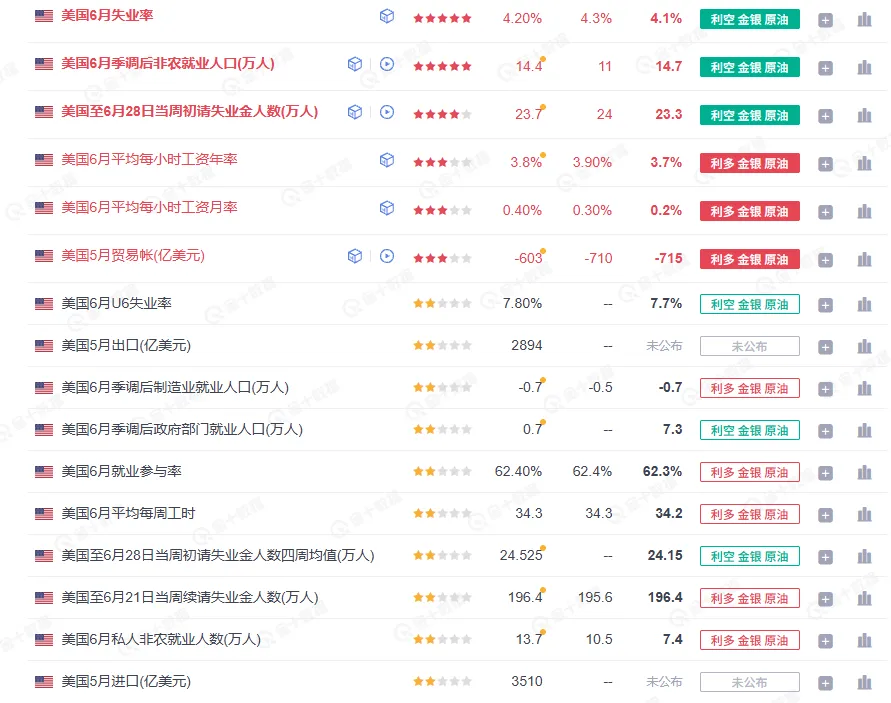Click cube icon for 美国6月失业率

coord(387,16)
